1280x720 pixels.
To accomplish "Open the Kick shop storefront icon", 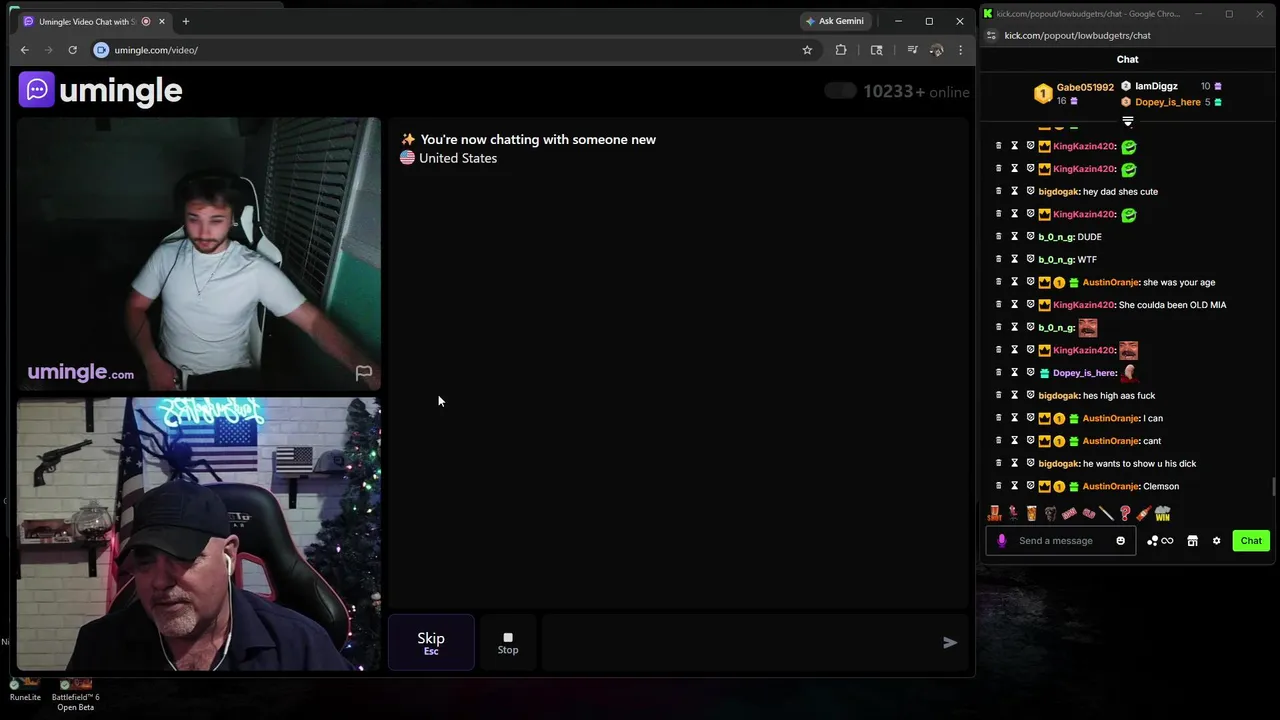I will click(x=1192, y=541).
